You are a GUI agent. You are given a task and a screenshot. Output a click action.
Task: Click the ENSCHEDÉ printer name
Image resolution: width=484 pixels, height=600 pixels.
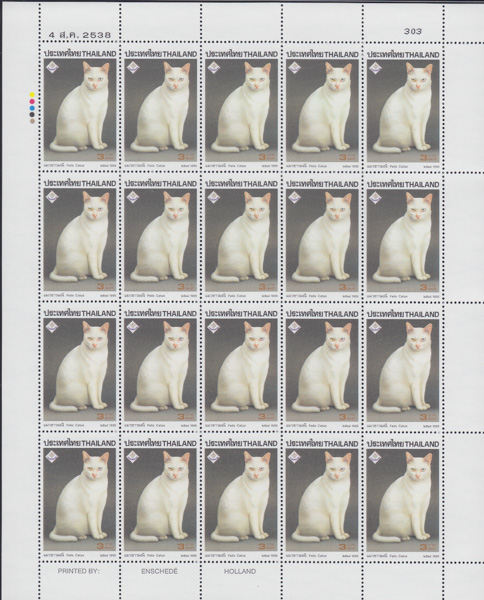click(160, 571)
